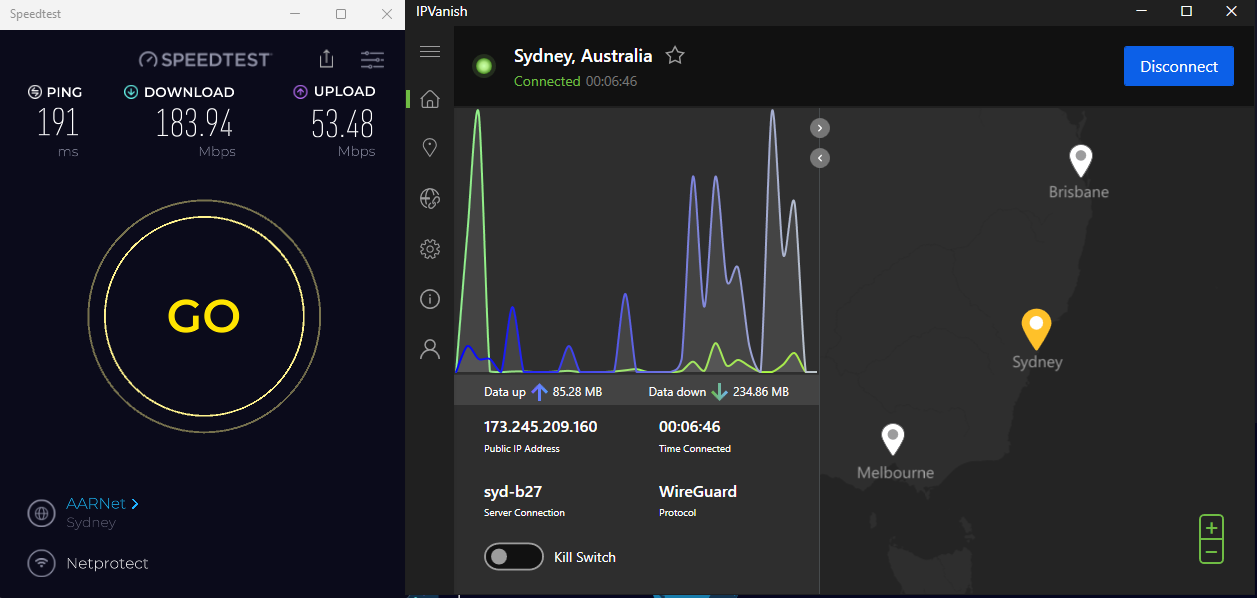Select the IP settings globe icon in sidebar
This screenshot has width=1257, height=598.
tap(430, 198)
